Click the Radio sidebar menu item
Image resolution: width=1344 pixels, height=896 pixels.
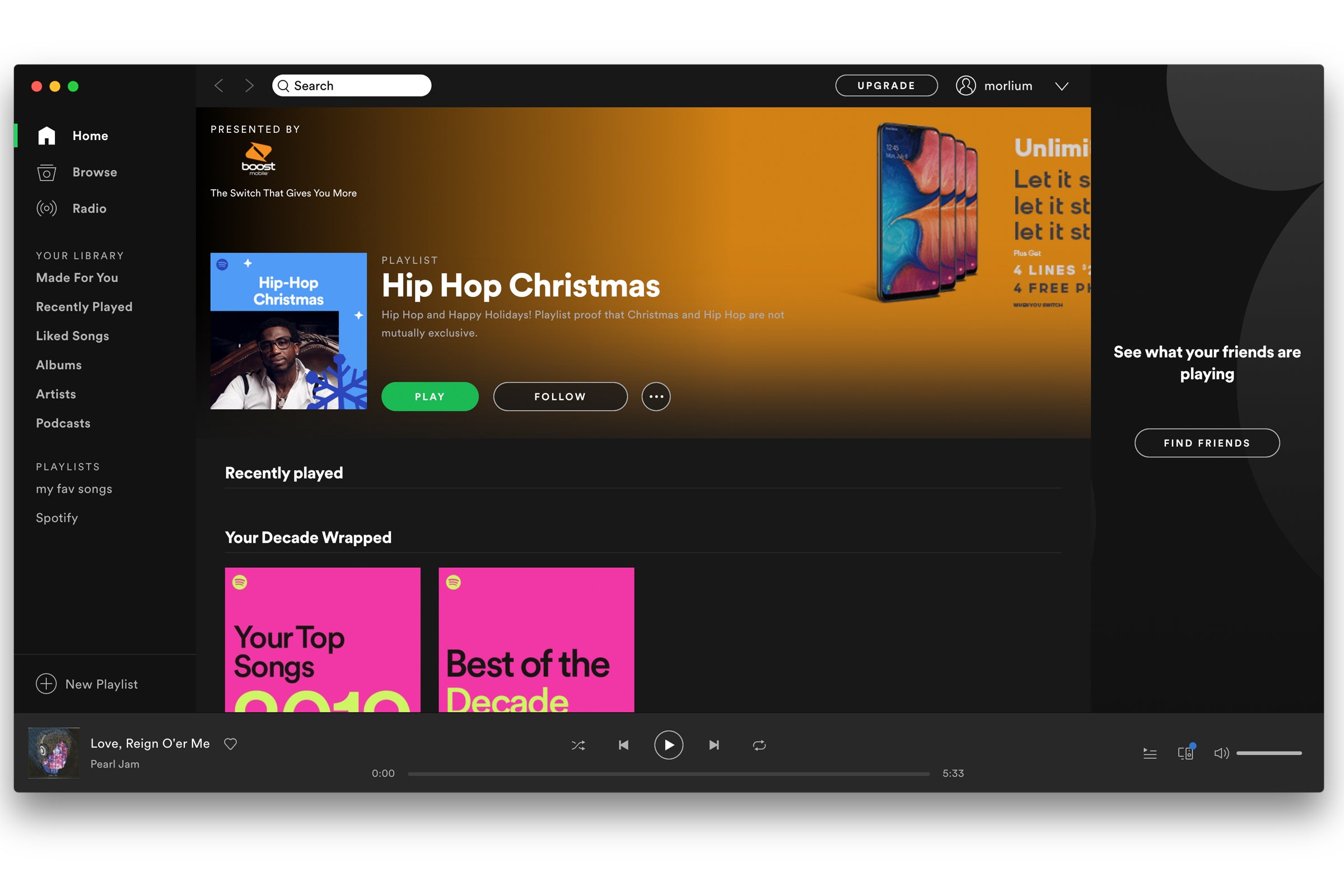pos(88,207)
